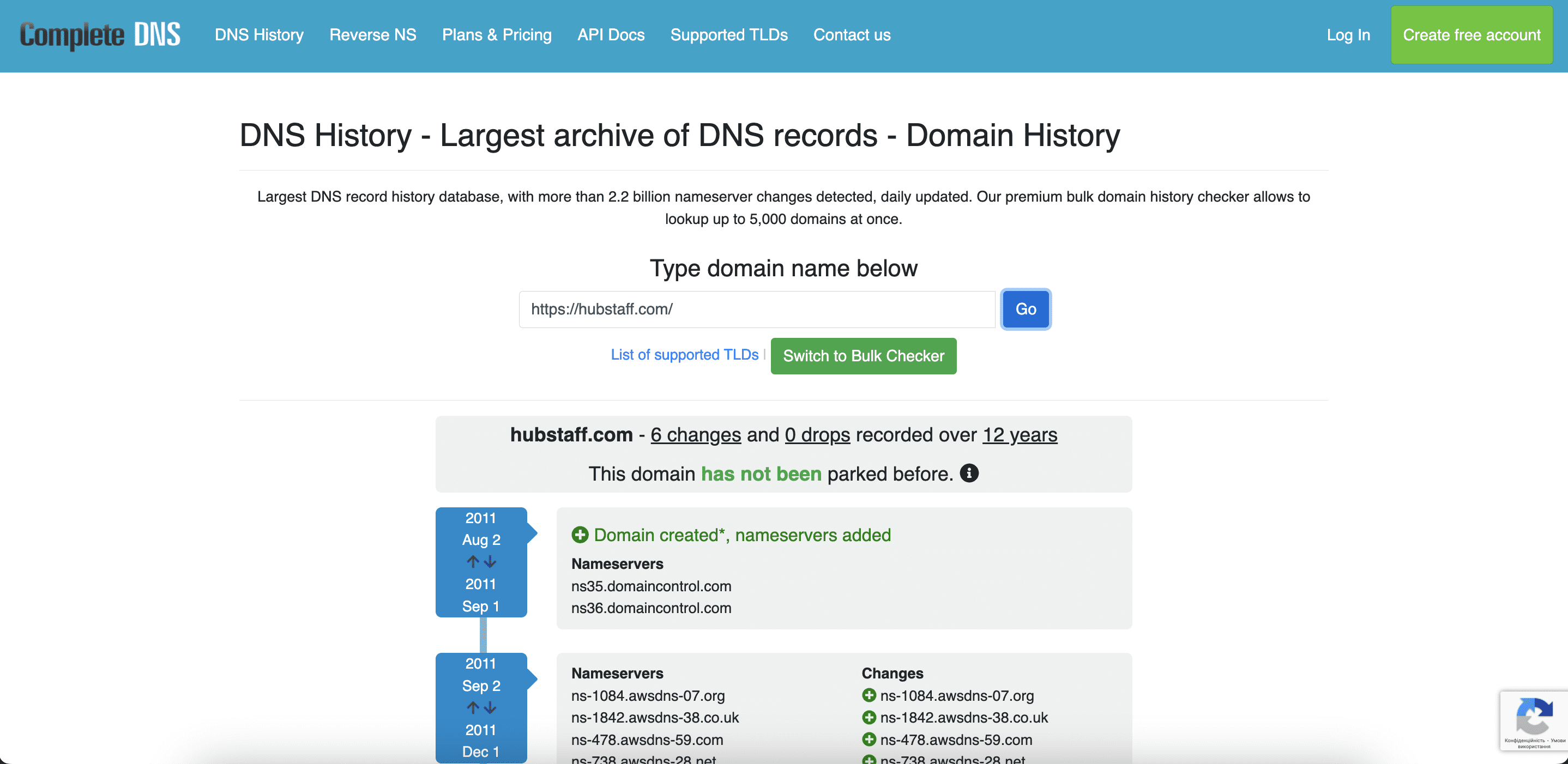
Task: Click 'Type domain name below' heading
Action: [783, 268]
